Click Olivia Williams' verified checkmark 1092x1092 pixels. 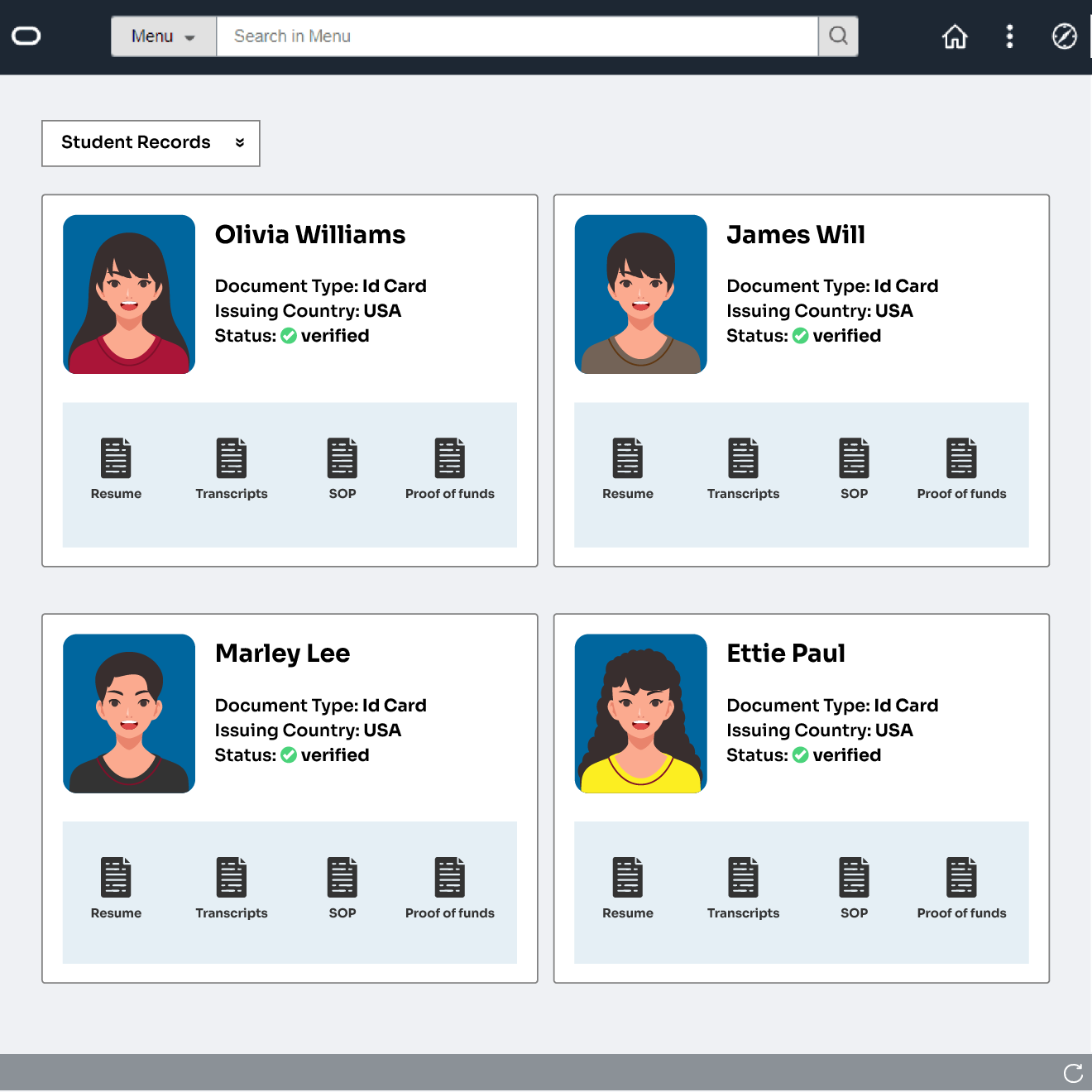289,336
